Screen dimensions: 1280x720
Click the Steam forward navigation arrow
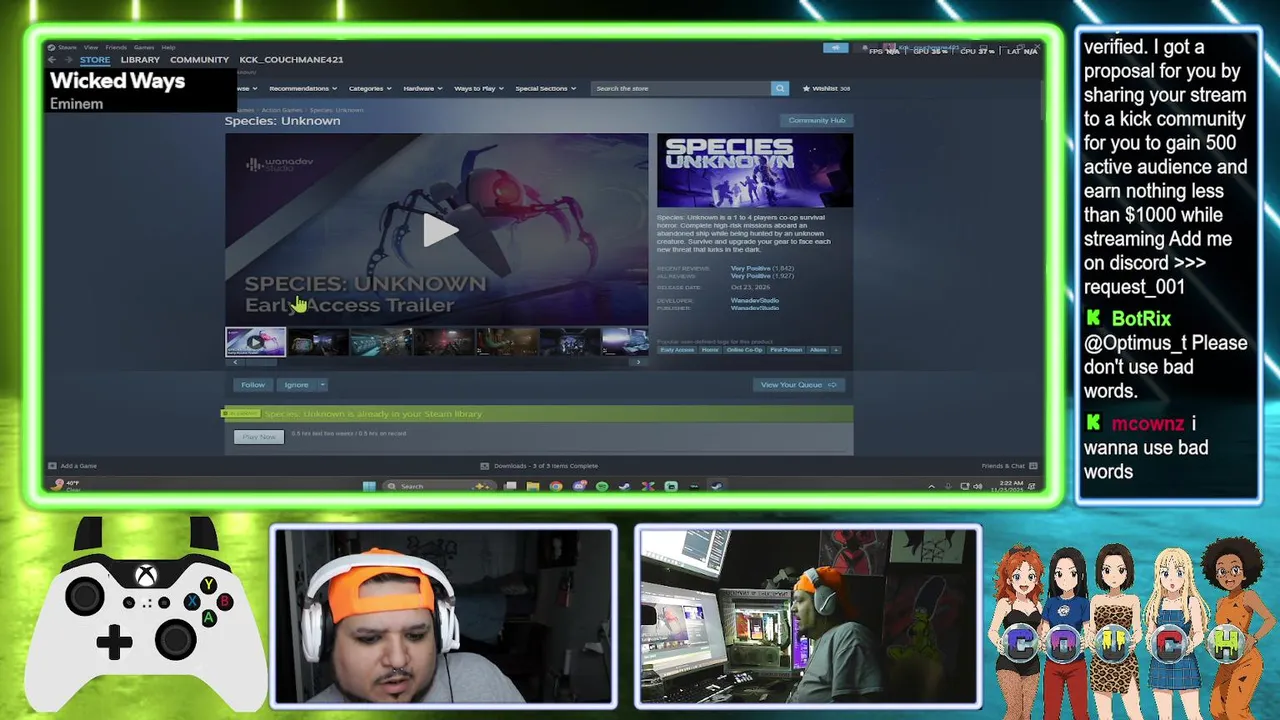click(67, 60)
